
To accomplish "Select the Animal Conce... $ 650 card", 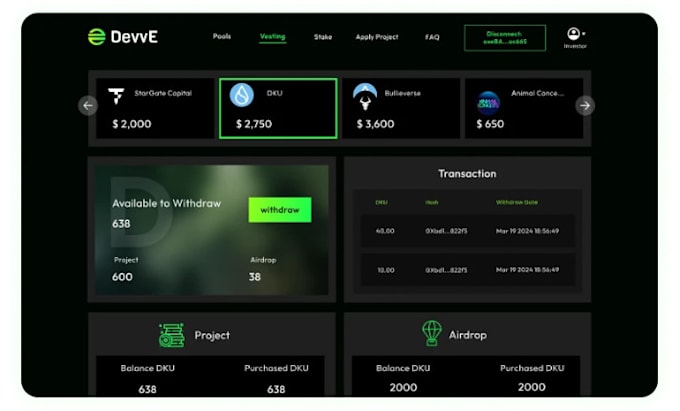I will click(x=524, y=108).
